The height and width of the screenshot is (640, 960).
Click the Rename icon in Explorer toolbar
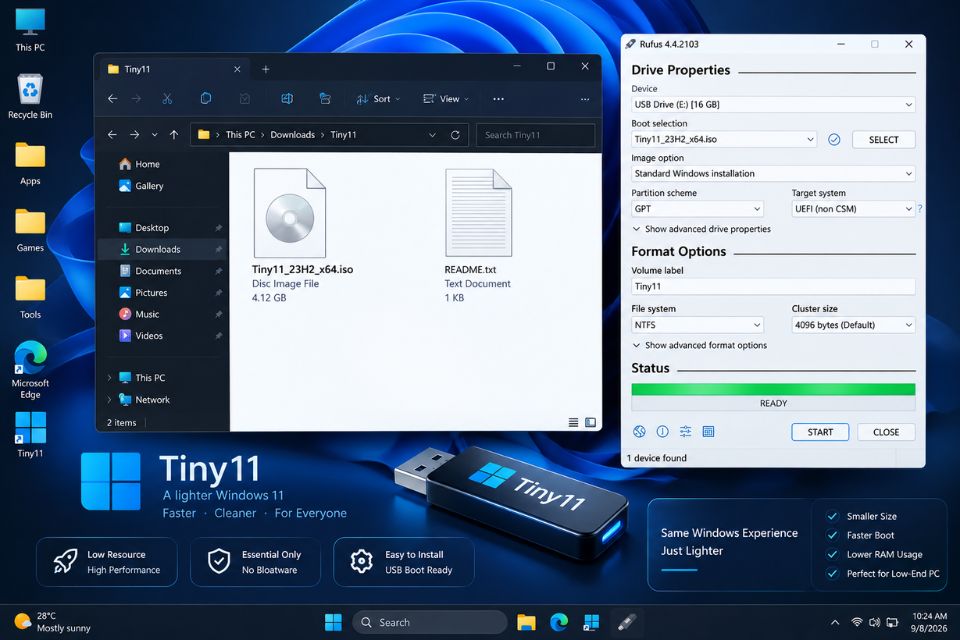[287, 99]
